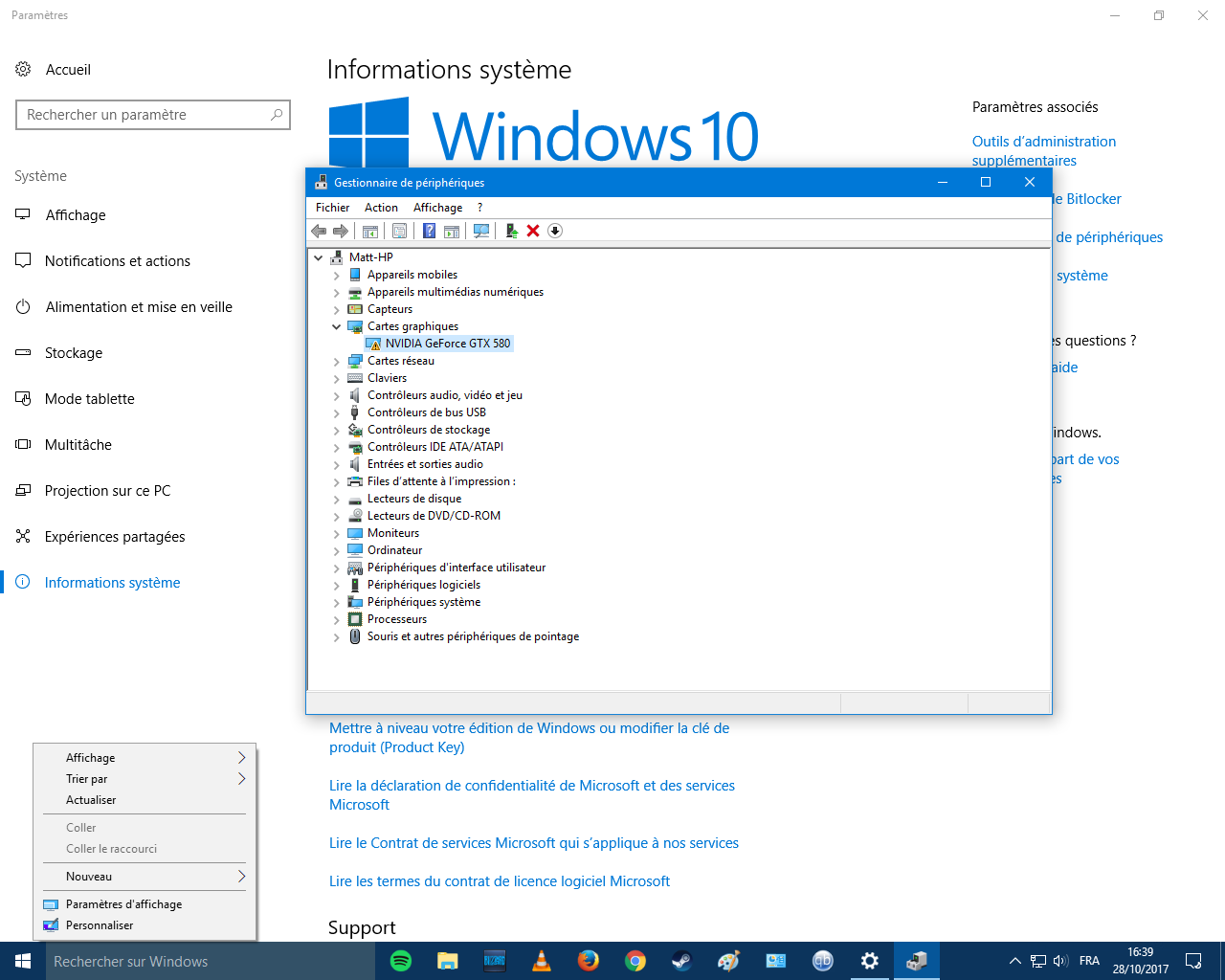Click the Rechercher sur Windows taskbar search
Image resolution: width=1225 pixels, height=980 pixels.
211,961
